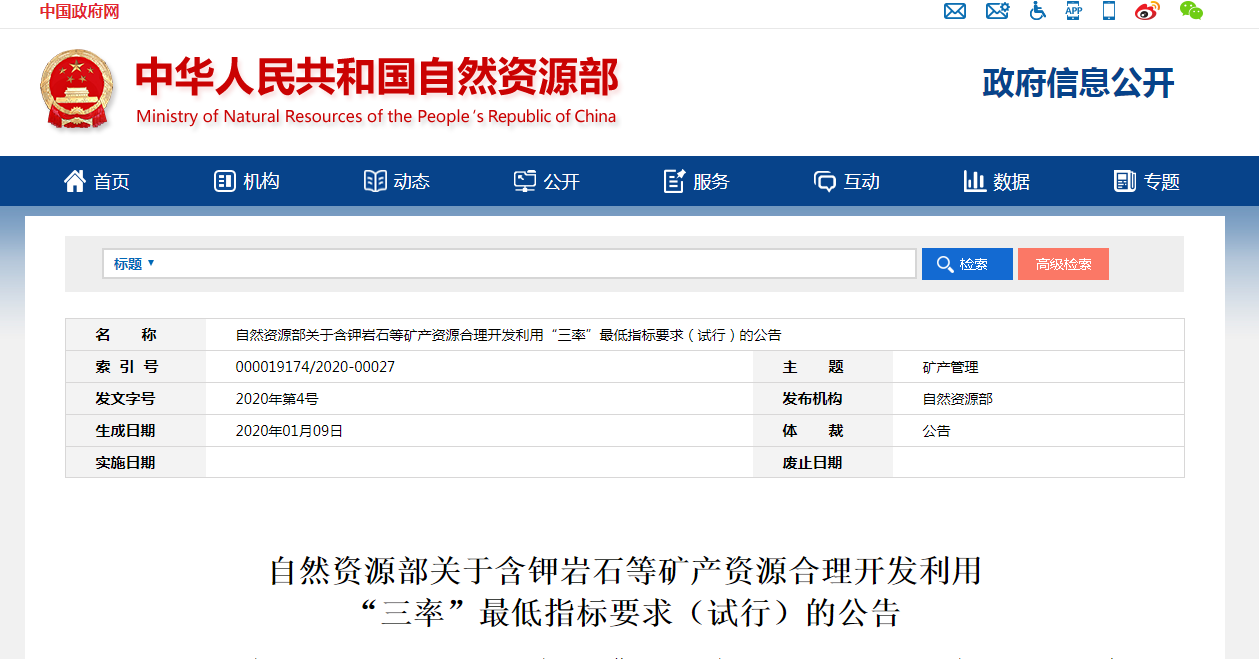Click the APP download icon
The height and width of the screenshot is (659, 1259).
(1073, 11)
